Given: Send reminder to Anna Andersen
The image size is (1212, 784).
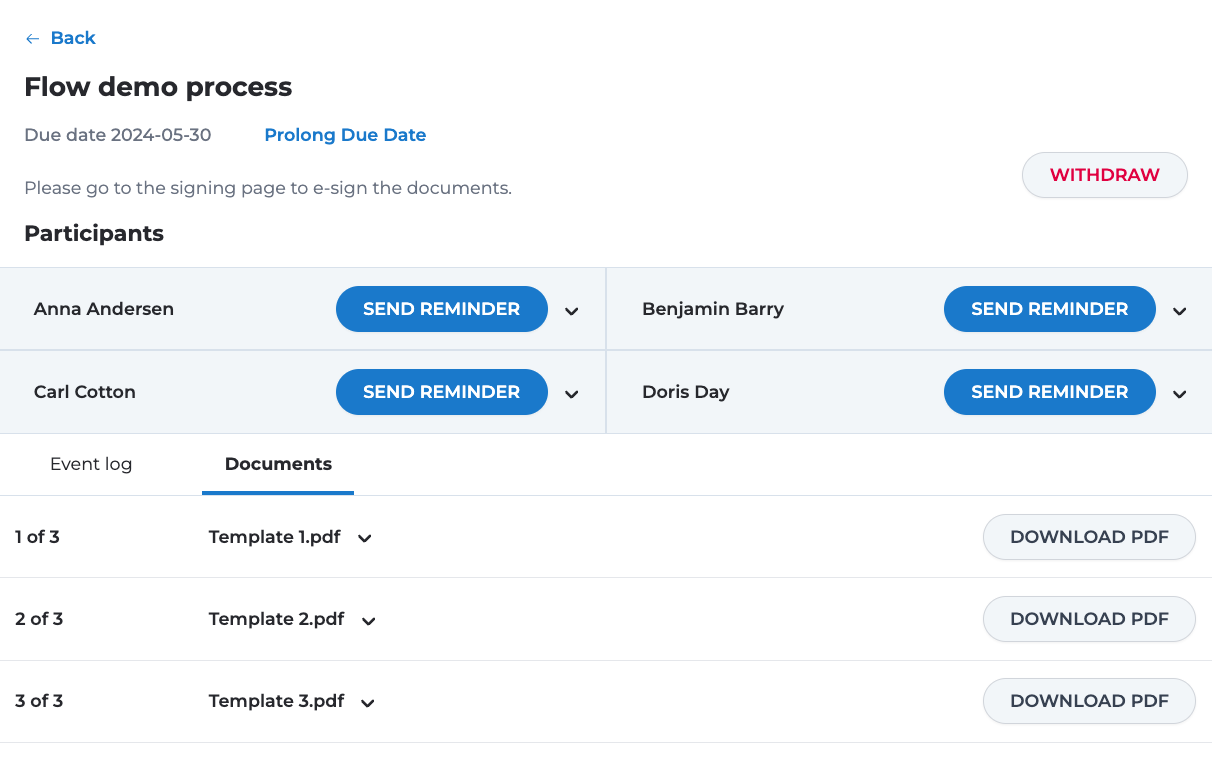Looking at the screenshot, I should pos(441,309).
